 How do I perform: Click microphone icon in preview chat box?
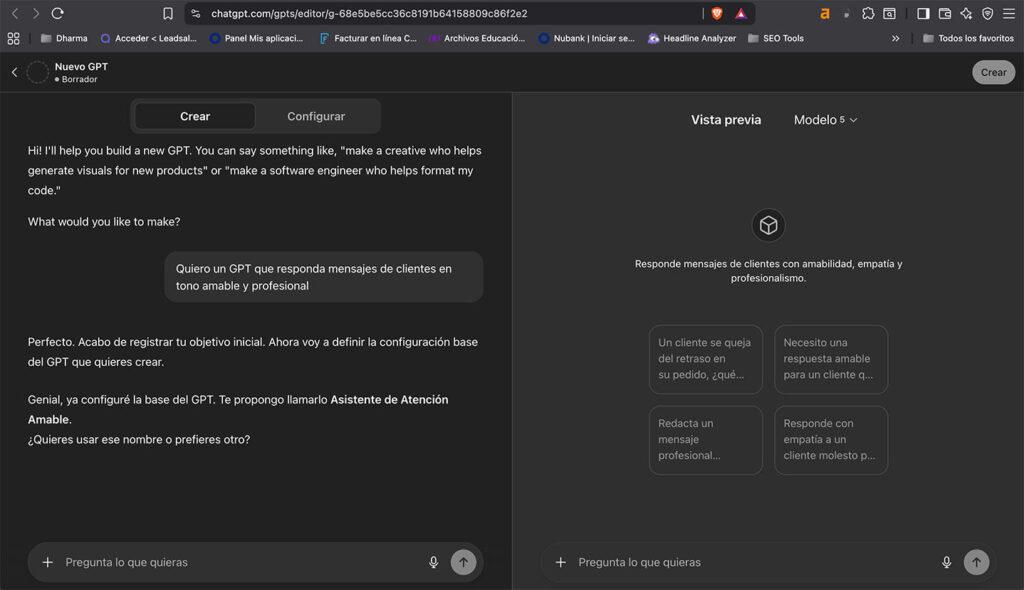(946, 562)
